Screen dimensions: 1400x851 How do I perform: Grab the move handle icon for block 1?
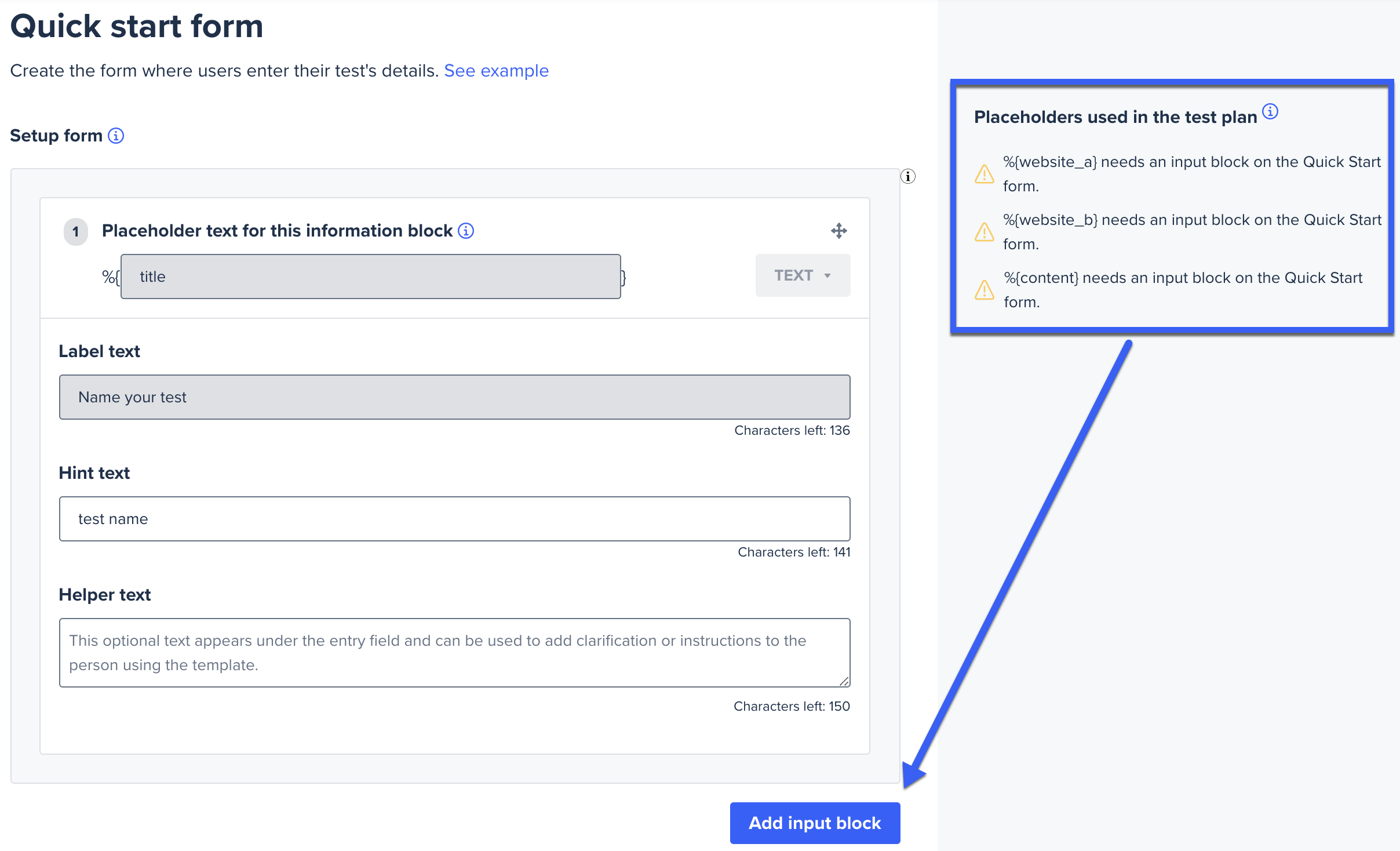click(x=838, y=231)
